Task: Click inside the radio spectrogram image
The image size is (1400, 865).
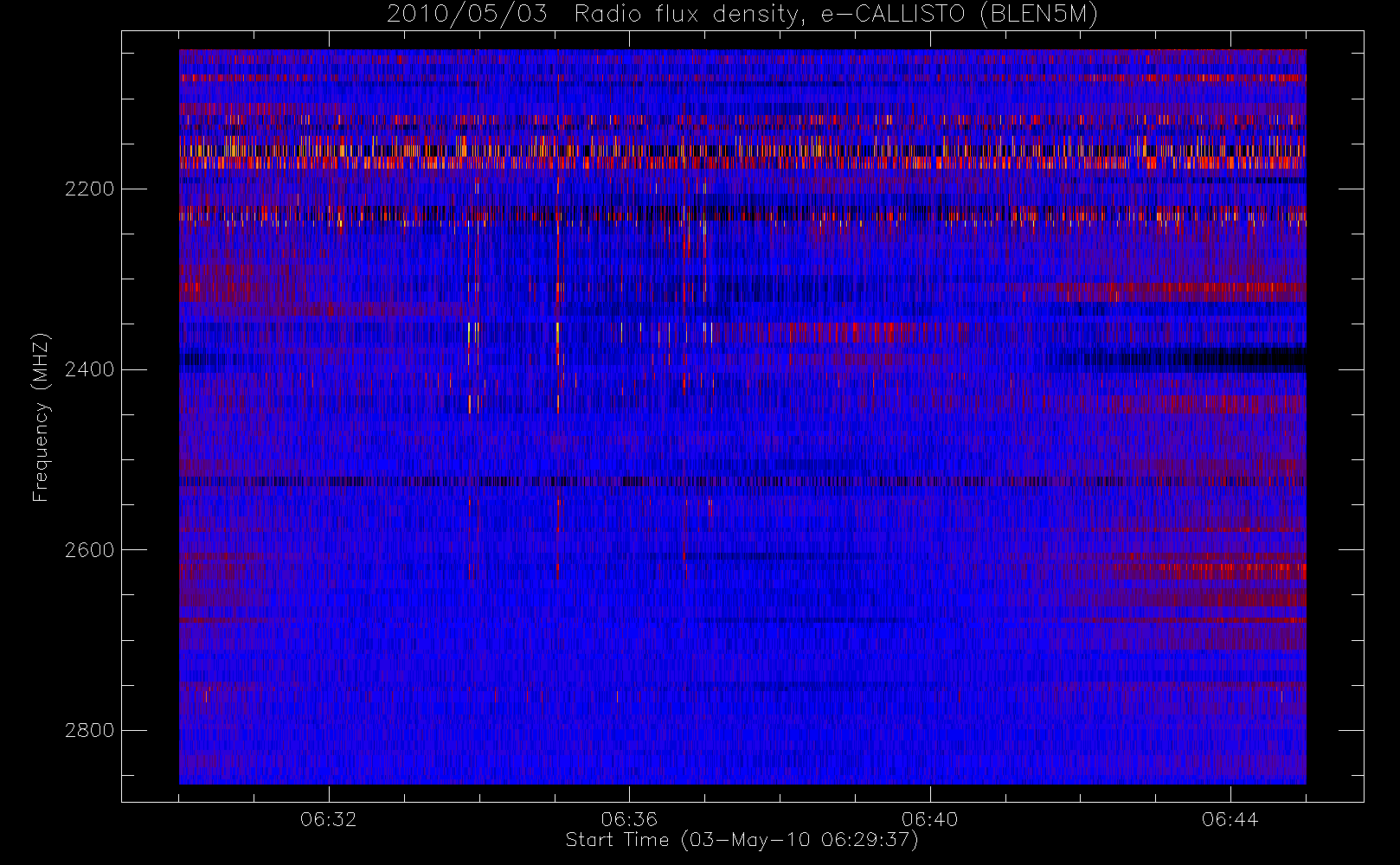Action: pyautogui.click(x=742, y=417)
